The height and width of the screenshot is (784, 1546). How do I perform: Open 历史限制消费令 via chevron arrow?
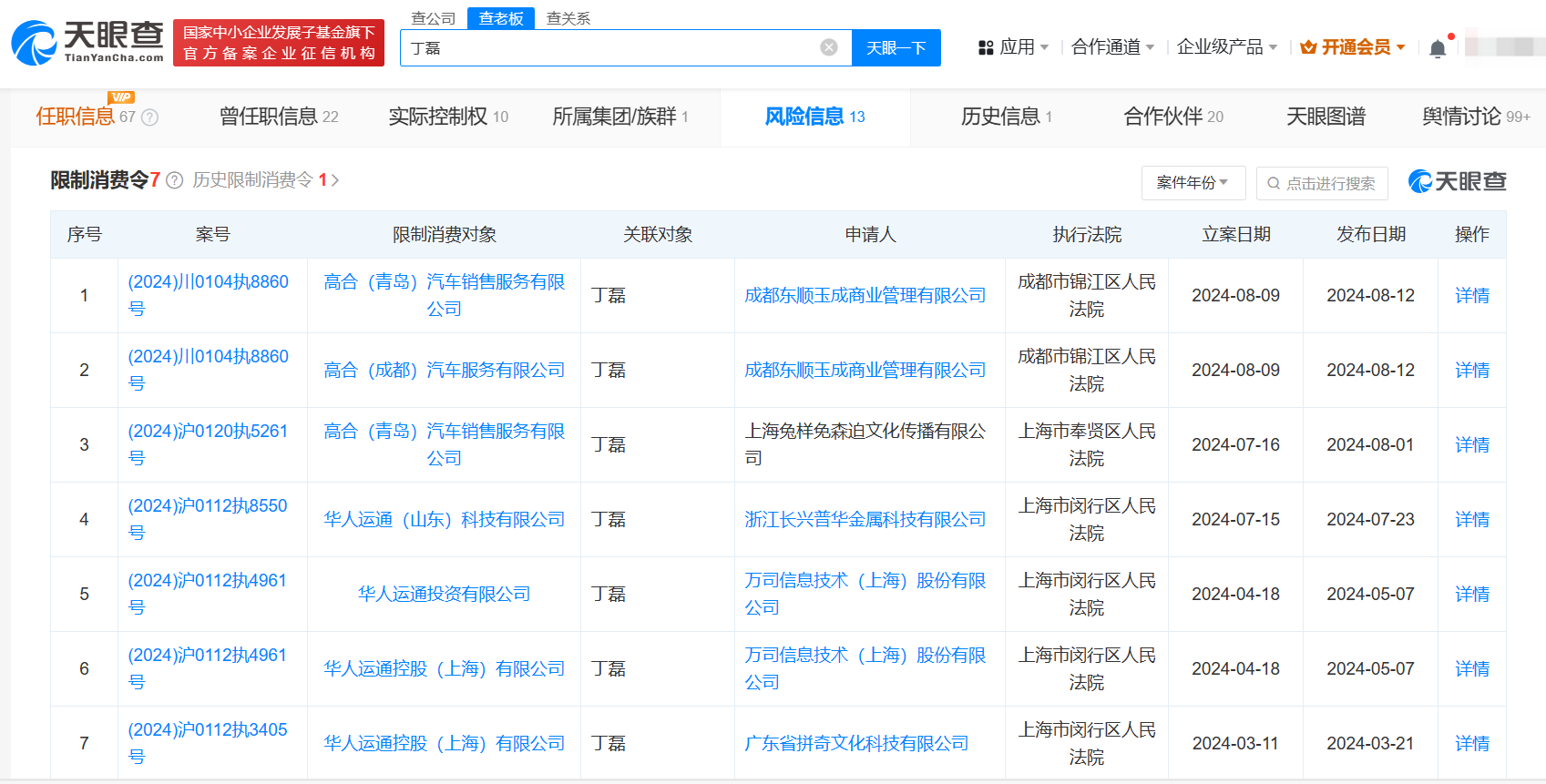pos(335,180)
